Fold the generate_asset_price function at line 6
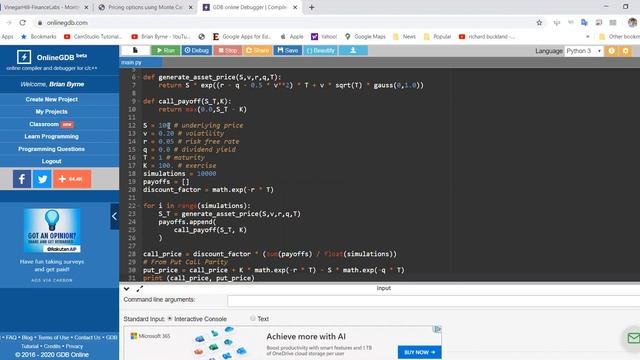Image resolution: width=640 pixels, height=360 pixels. (x=139, y=77)
